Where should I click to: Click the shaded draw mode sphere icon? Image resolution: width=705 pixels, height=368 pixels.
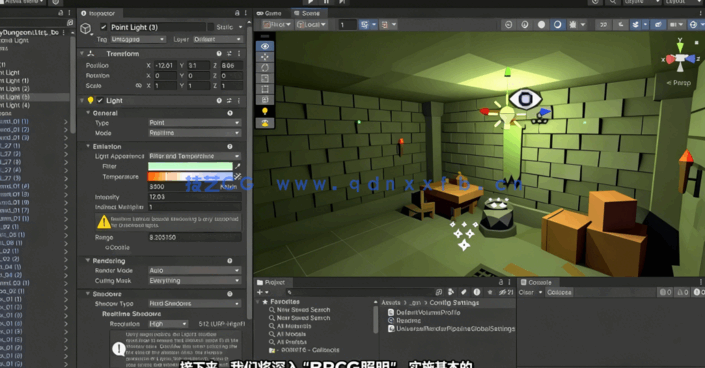click(x=558, y=25)
